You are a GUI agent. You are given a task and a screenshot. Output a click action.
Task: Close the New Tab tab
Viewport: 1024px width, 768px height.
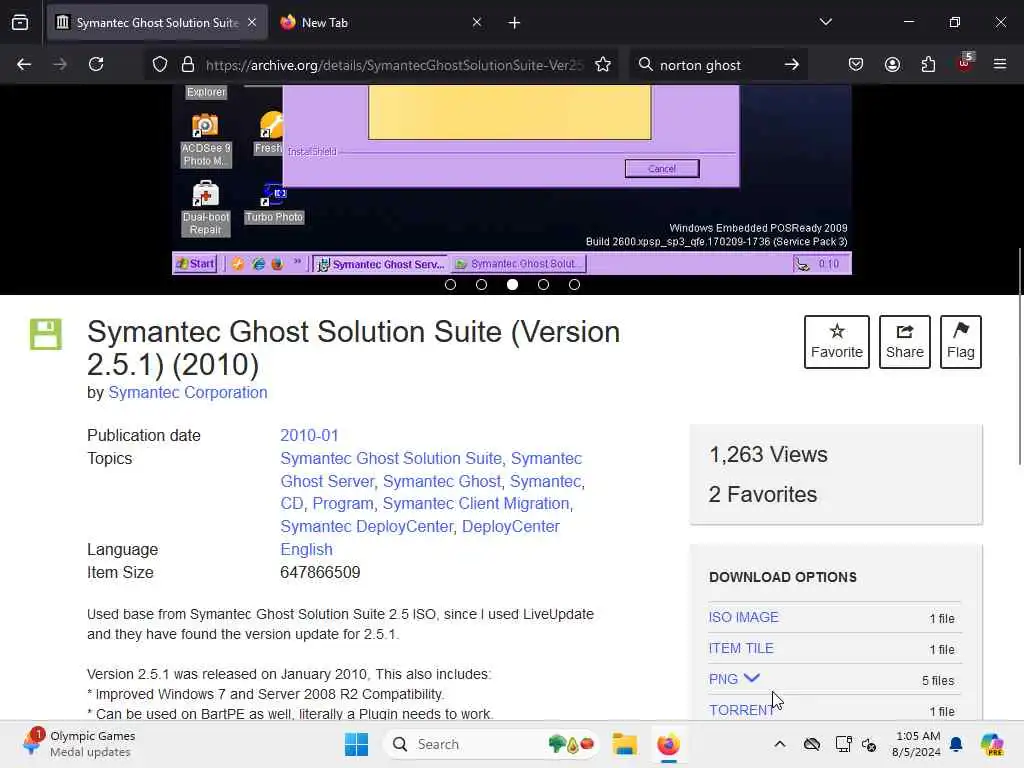[x=477, y=22]
